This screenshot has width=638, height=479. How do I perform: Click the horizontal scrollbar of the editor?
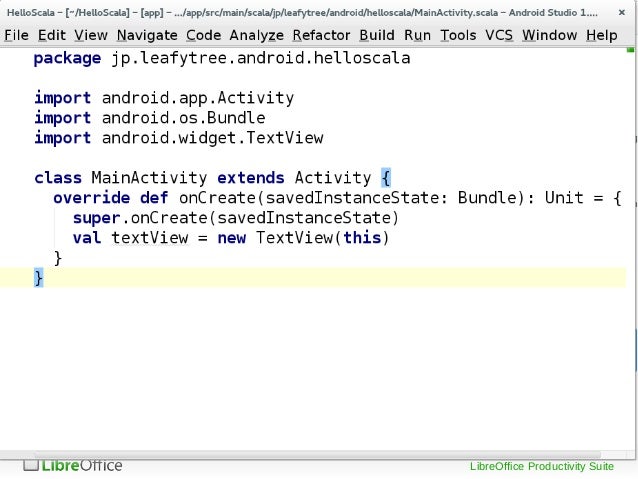click(x=317, y=455)
